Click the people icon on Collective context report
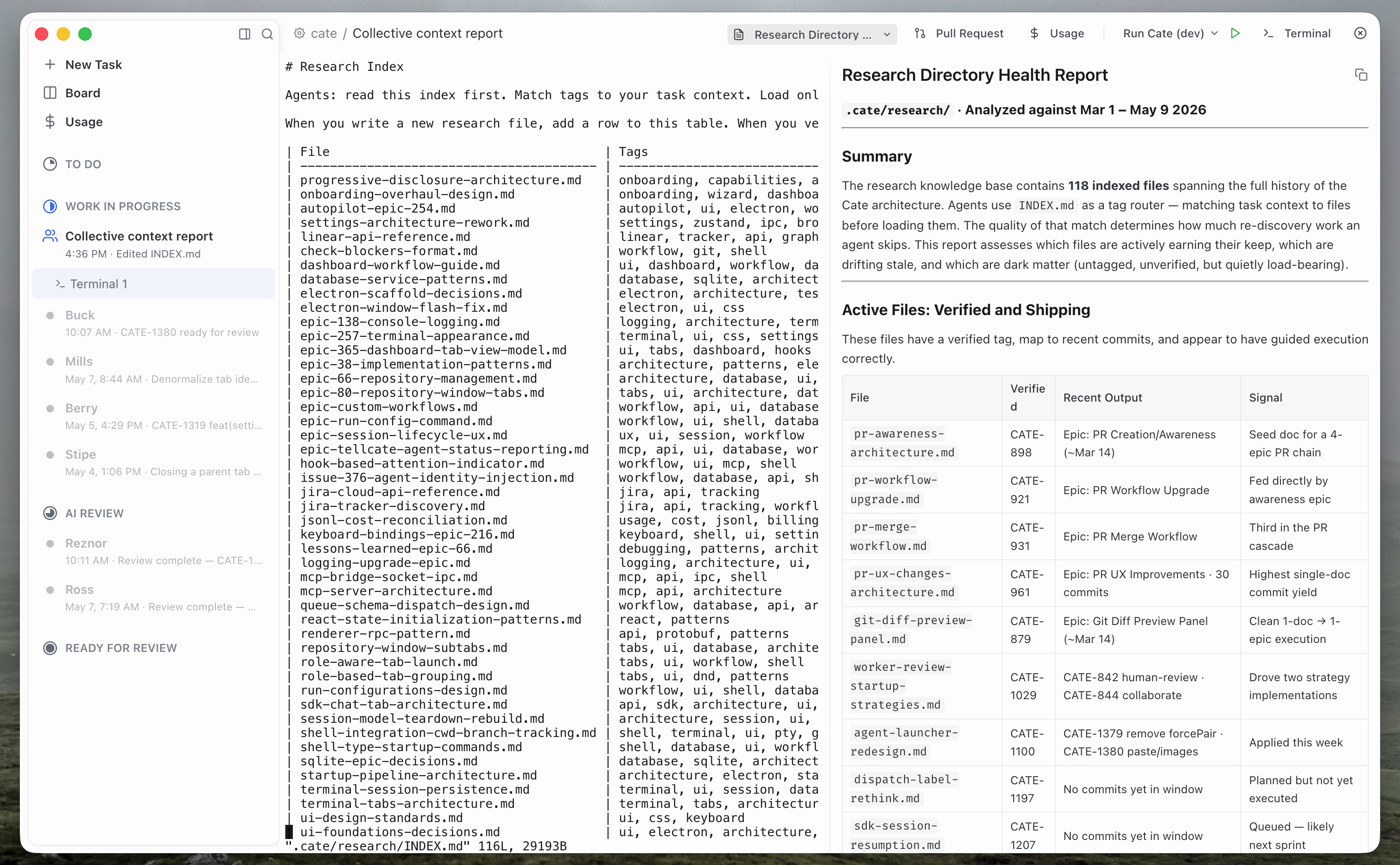This screenshot has height=865, width=1400. (x=50, y=236)
